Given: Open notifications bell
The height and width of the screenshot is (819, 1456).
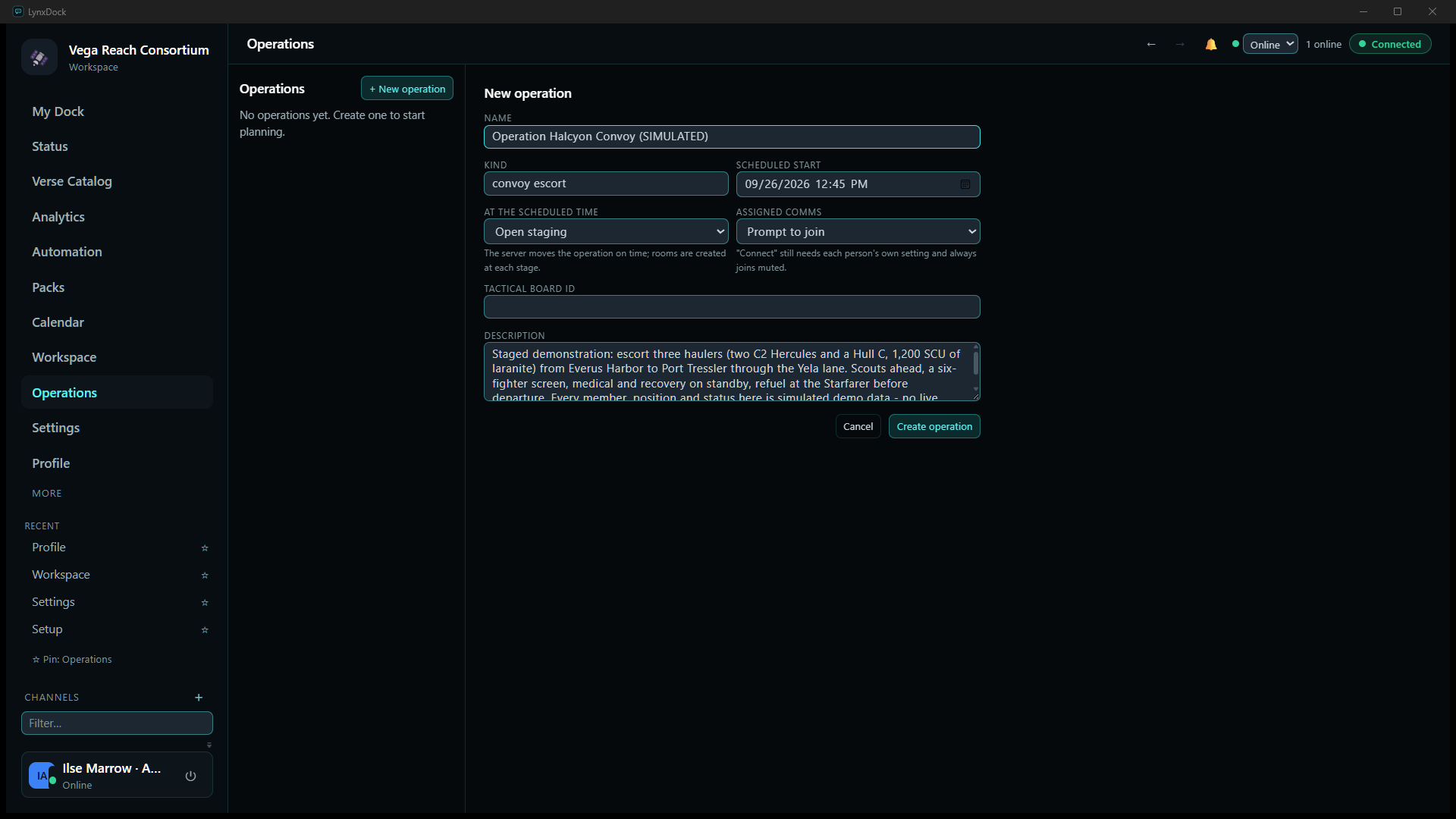Looking at the screenshot, I should point(1211,44).
